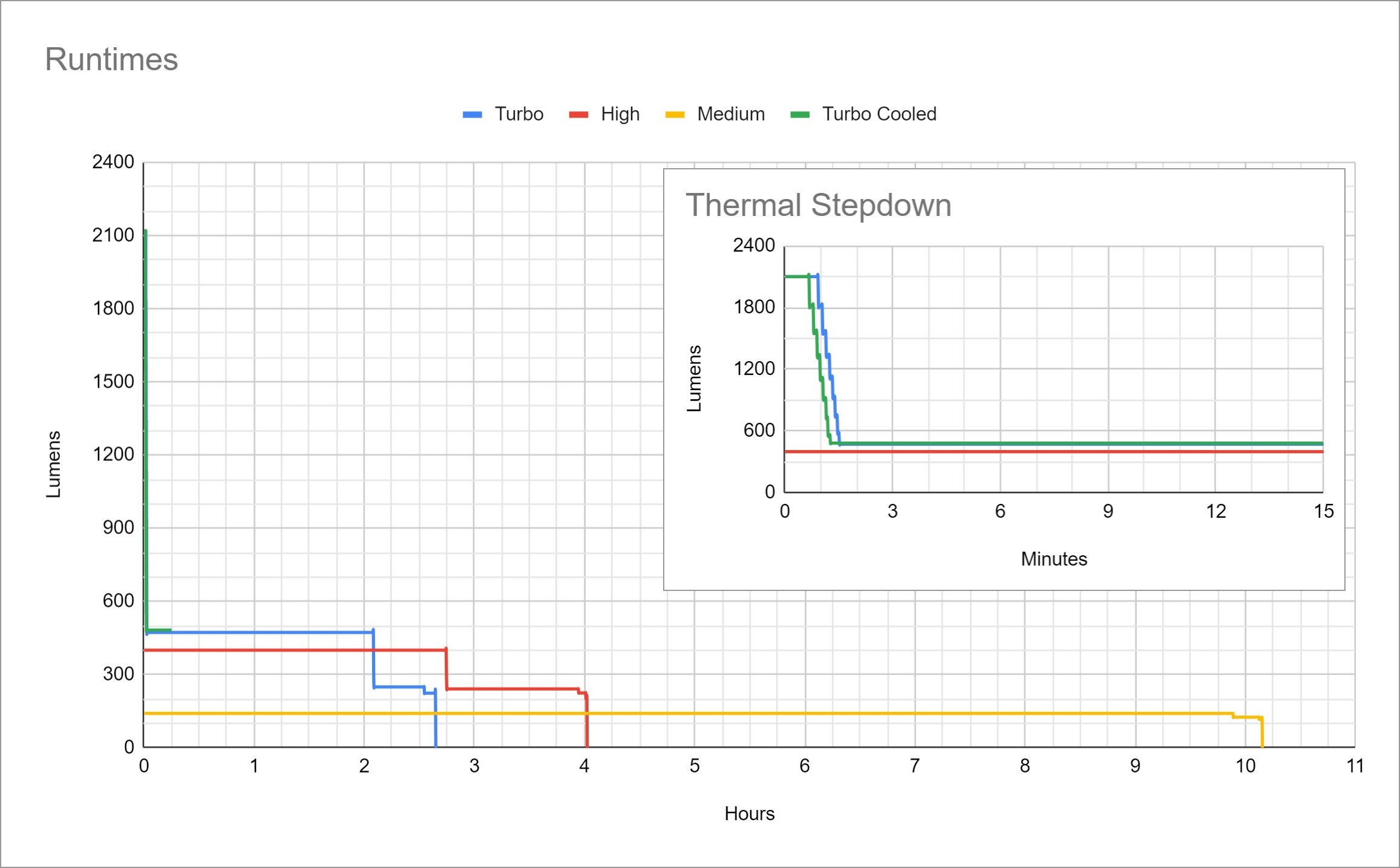Click the blue Turbo legend swatch
This screenshot has width=1400, height=868.
click(x=472, y=114)
